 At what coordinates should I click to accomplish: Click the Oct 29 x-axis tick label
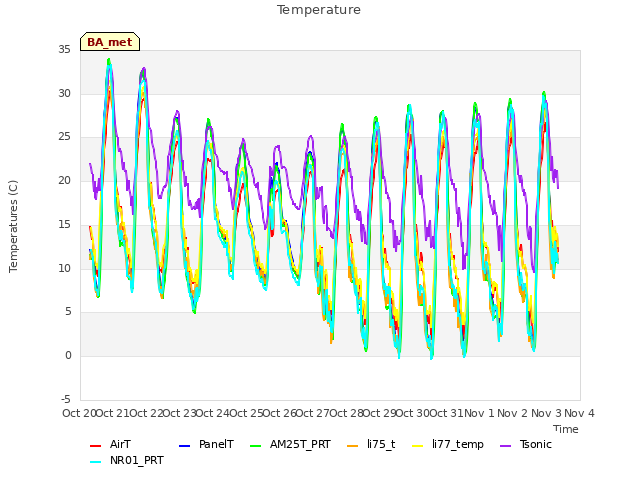click(380, 413)
